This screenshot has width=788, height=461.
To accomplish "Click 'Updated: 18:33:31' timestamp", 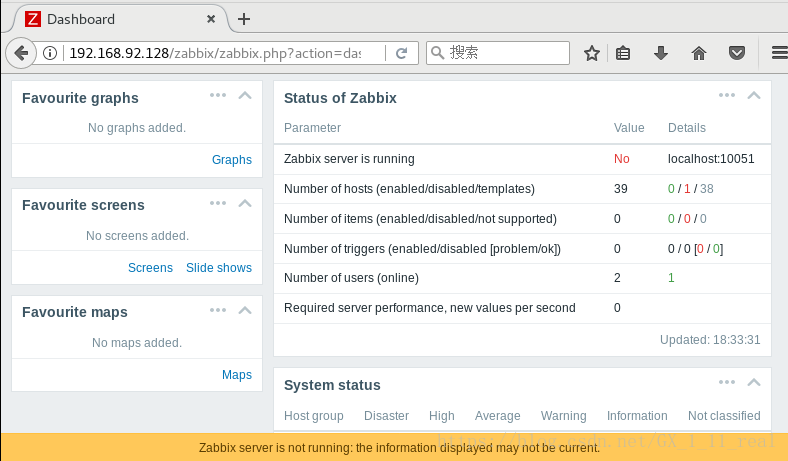I will click(x=710, y=340).
